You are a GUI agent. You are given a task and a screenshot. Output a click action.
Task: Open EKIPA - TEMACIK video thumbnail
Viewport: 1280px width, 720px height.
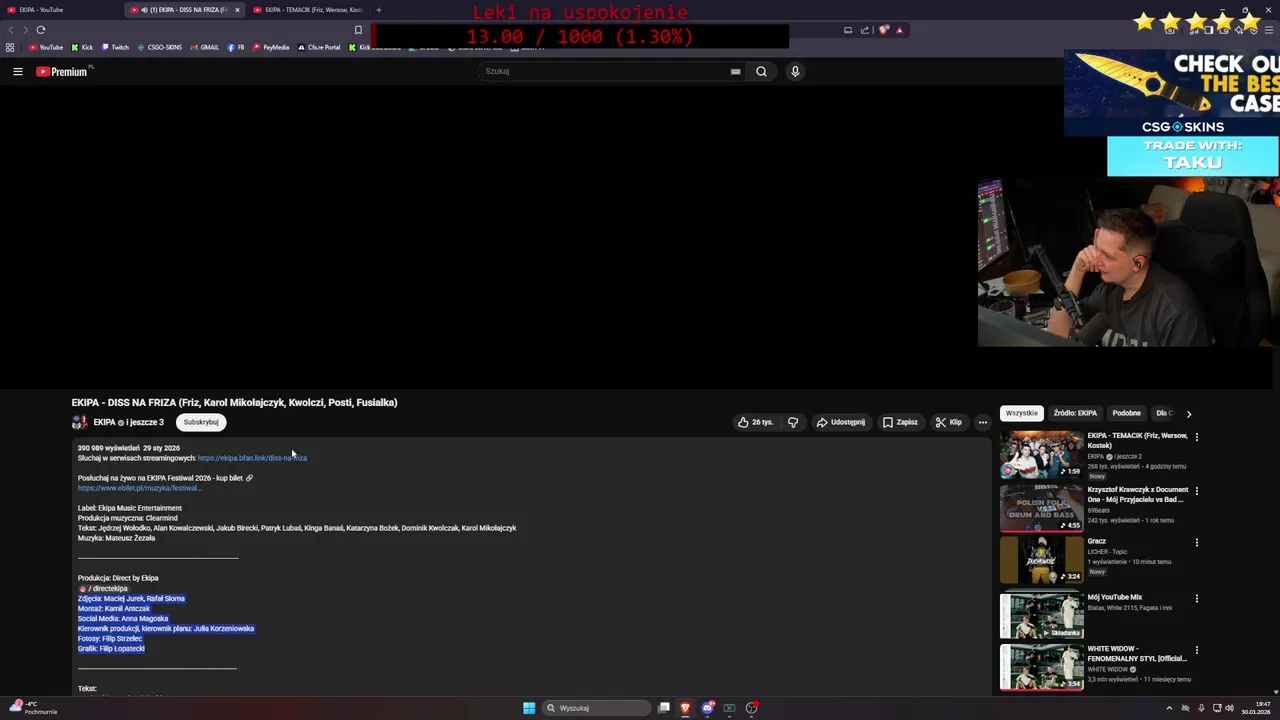coord(1041,454)
